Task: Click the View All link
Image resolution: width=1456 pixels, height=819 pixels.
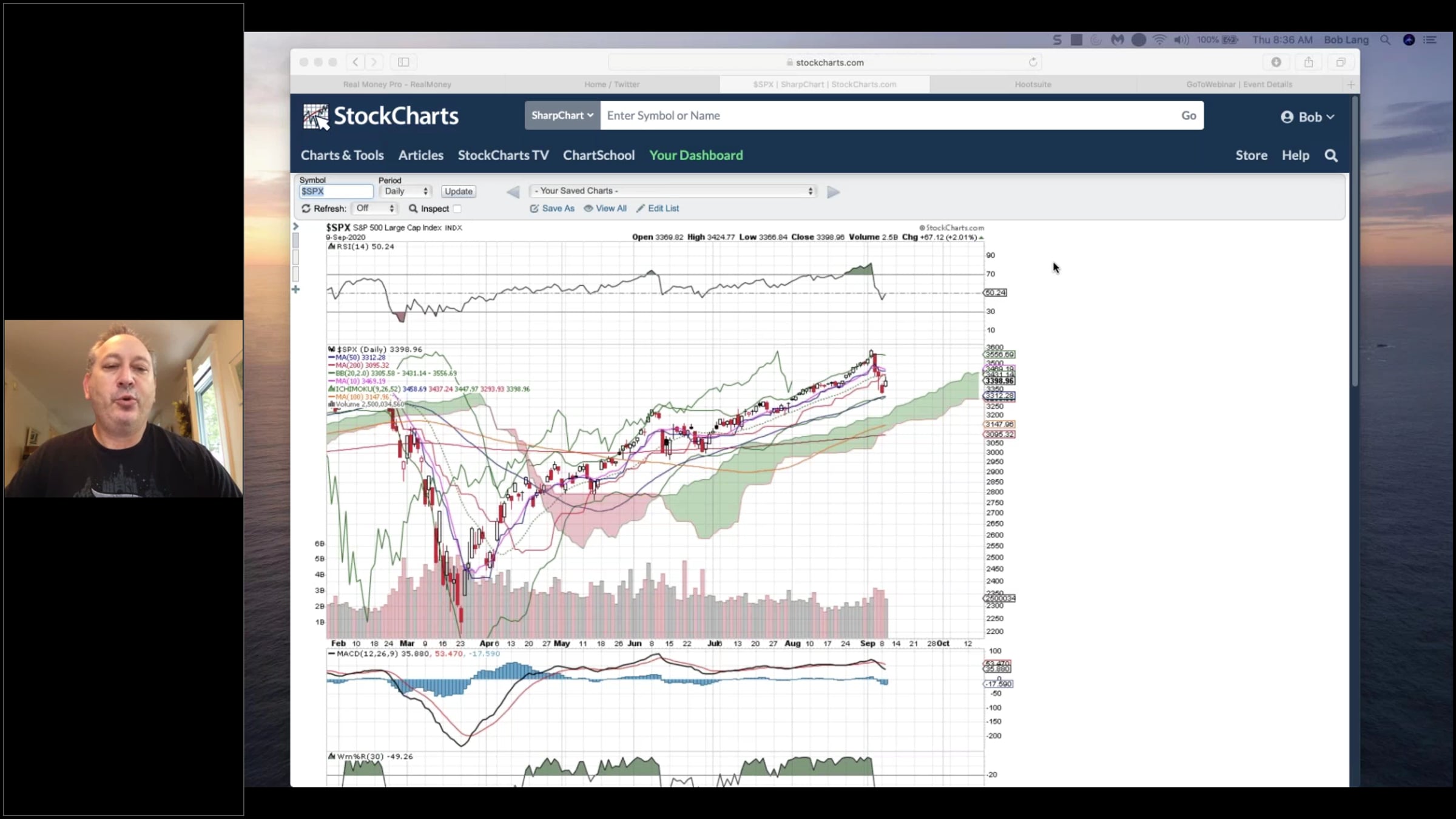Action: point(605,208)
